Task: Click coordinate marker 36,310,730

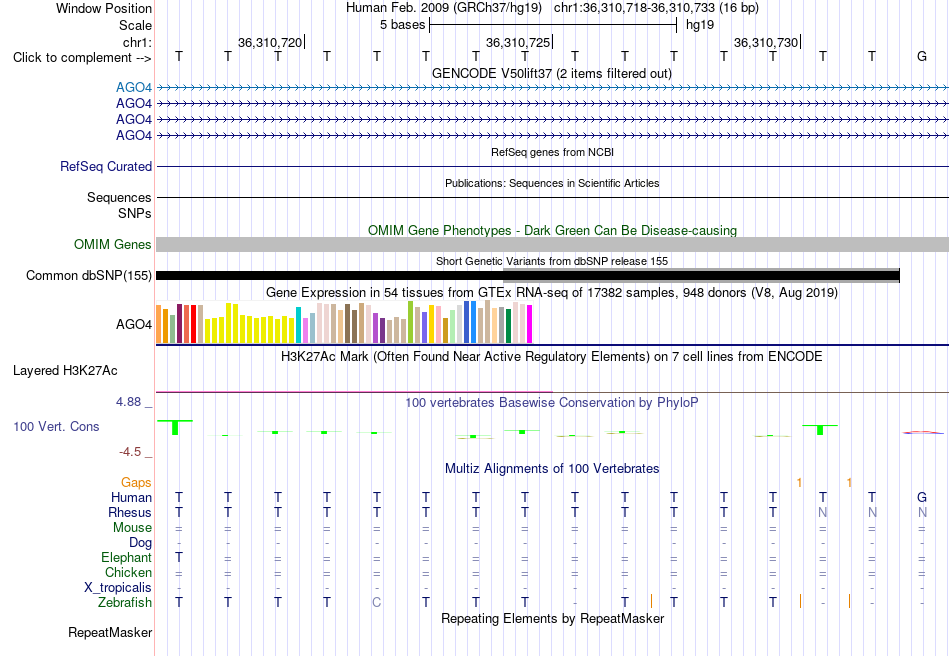Action: (766, 42)
